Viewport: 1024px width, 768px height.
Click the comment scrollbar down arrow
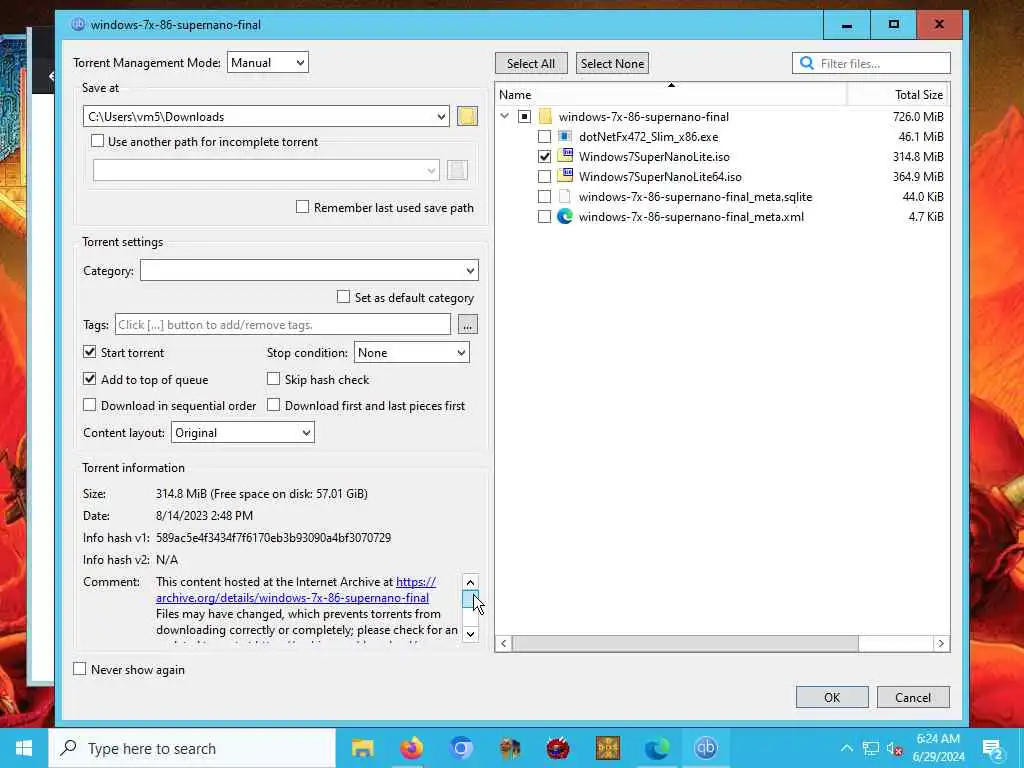coord(470,633)
